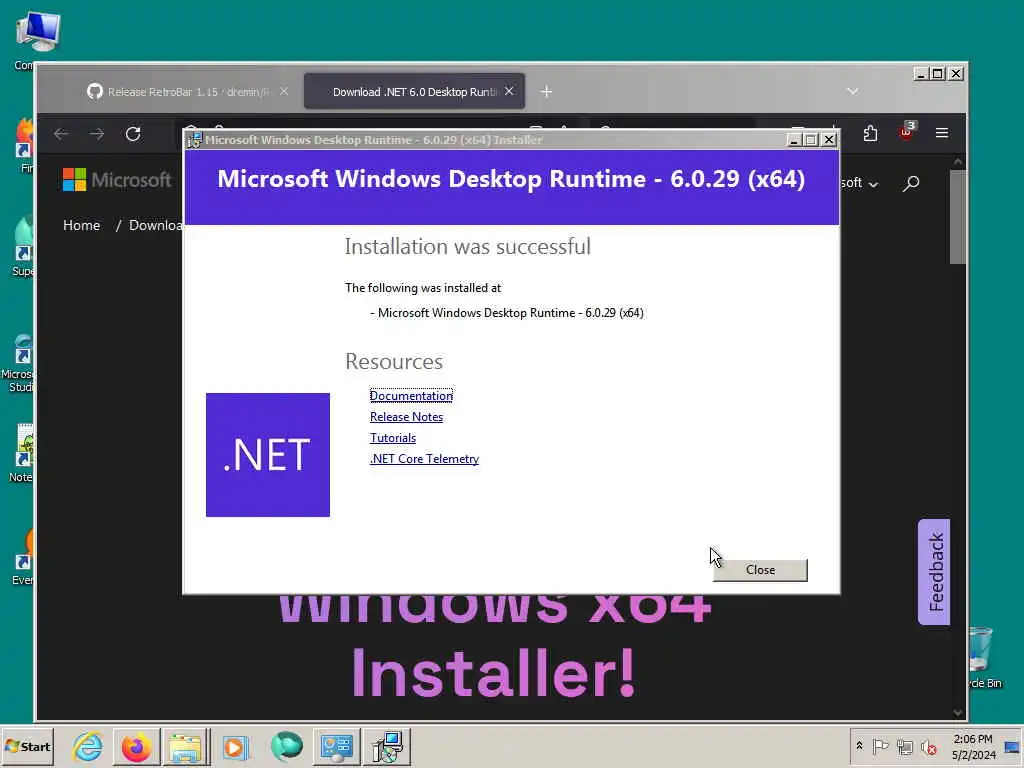The width and height of the screenshot is (1024, 768).
Task: Click the Show desktop tray icon
Action: [x=1012, y=746]
